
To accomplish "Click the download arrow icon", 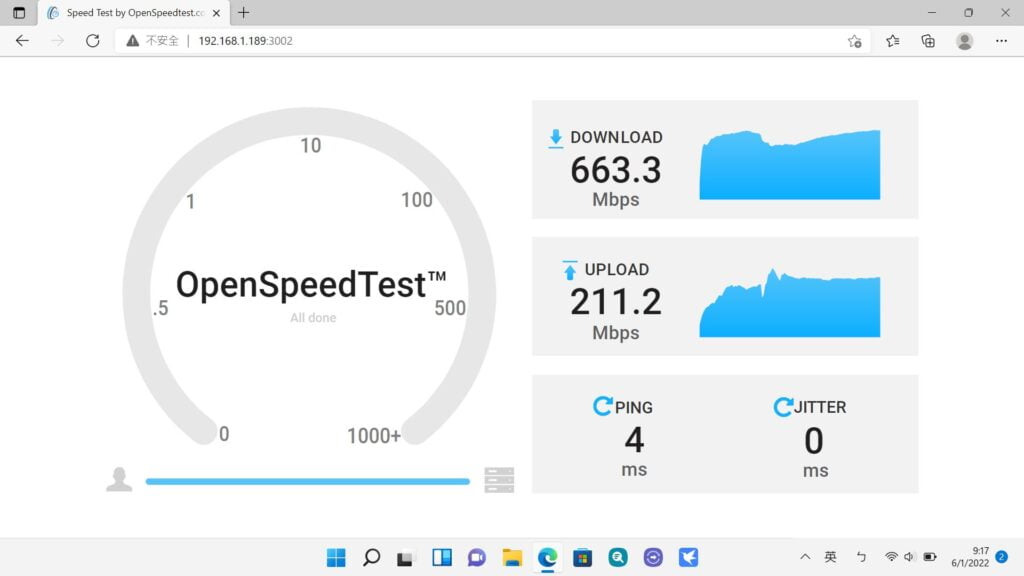I will (x=556, y=138).
